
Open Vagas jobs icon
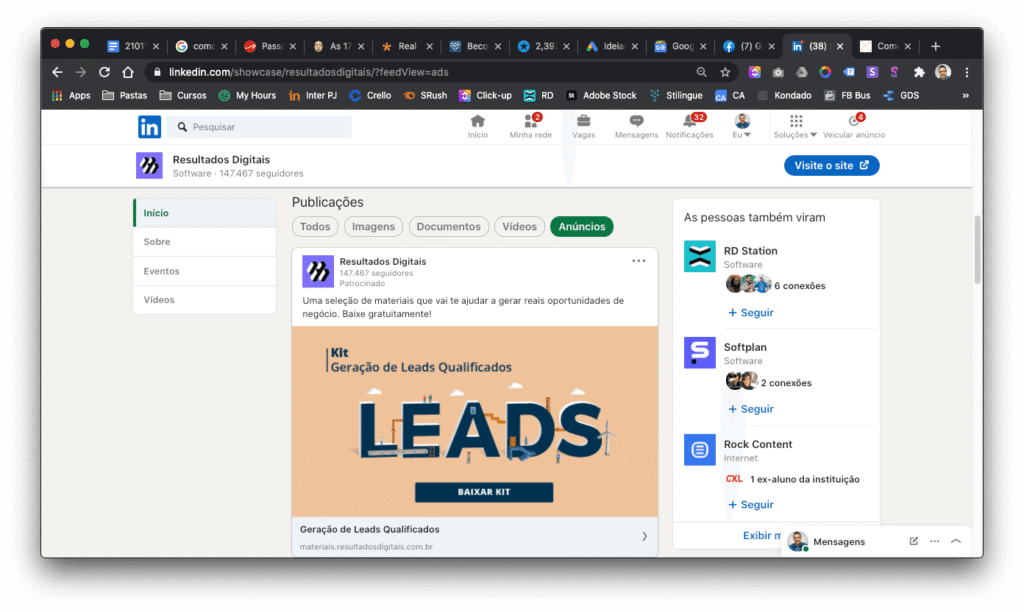583,126
